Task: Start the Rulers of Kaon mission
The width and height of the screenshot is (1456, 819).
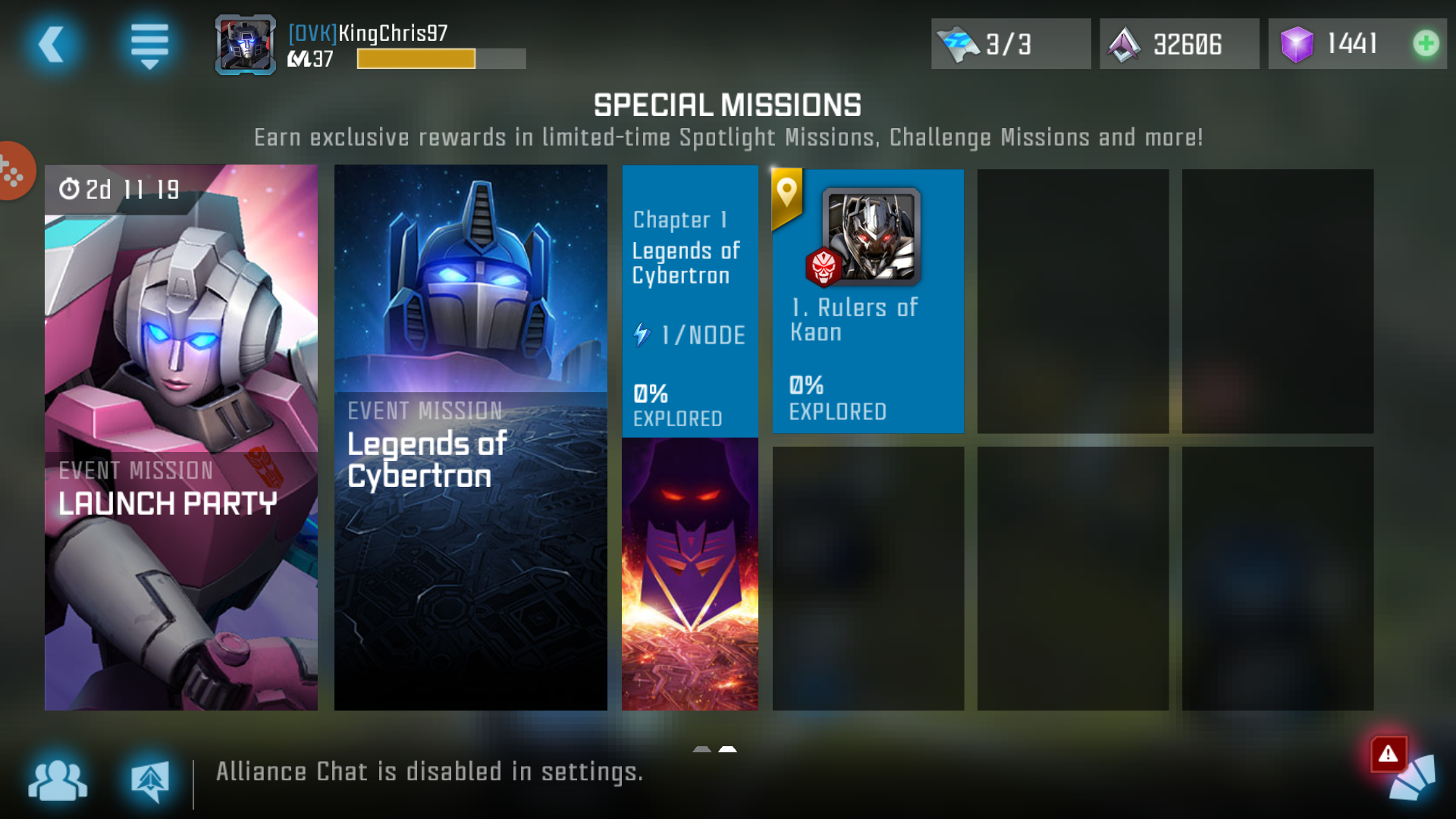Action: [x=868, y=301]
